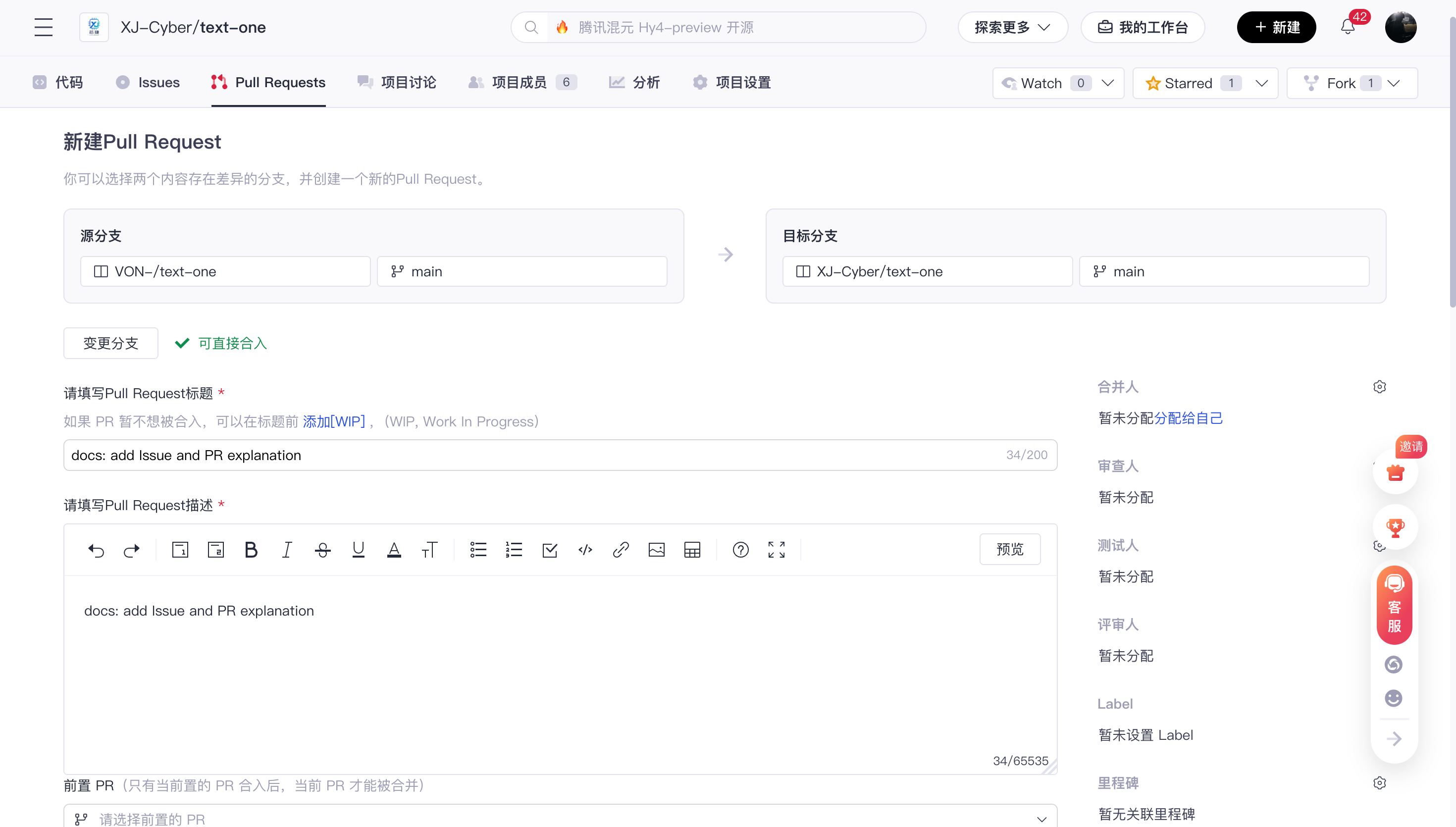This screenshot has width=1456, height=827.
Task: Open the text color tool
Action: (394, 550)
